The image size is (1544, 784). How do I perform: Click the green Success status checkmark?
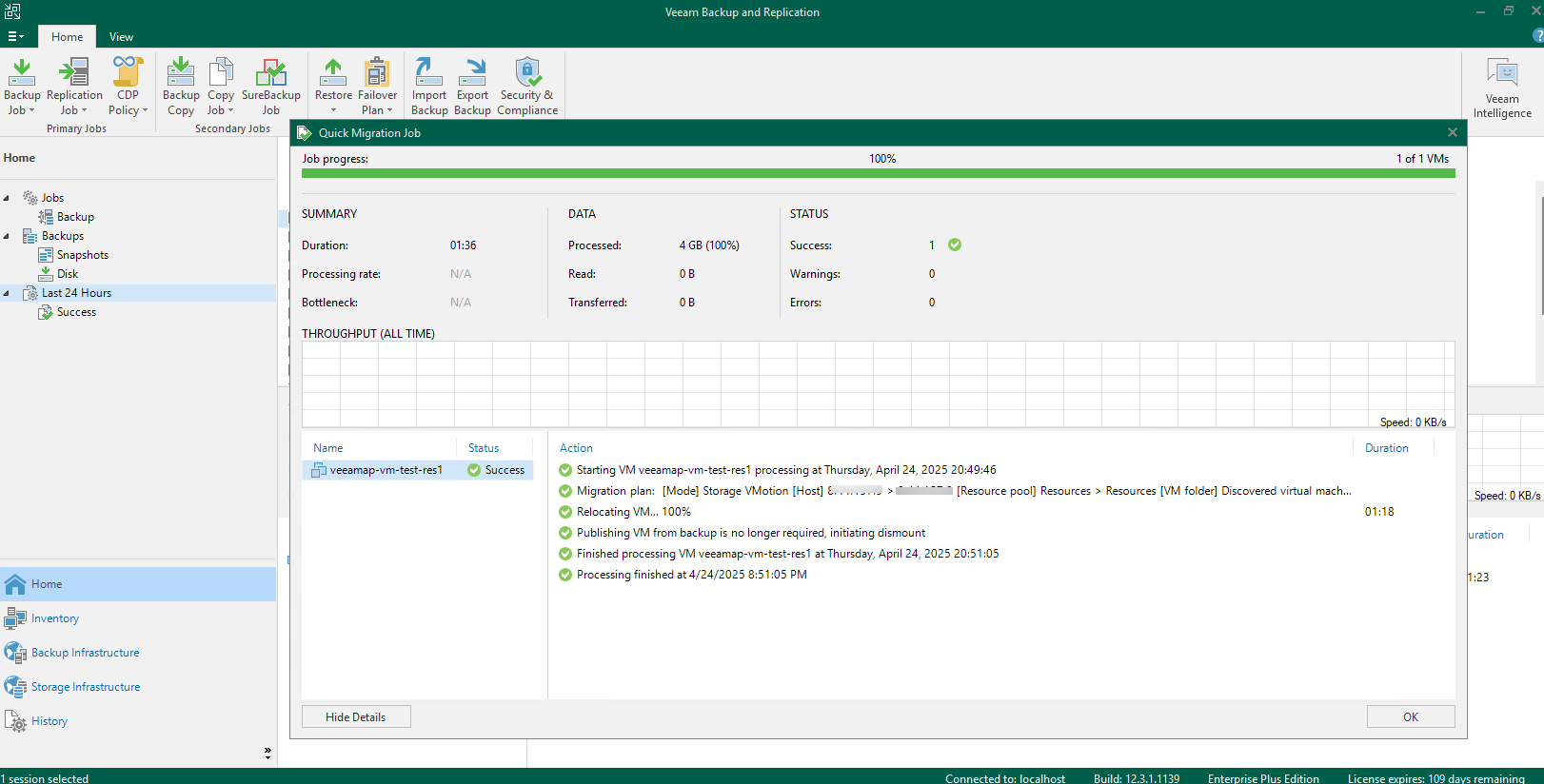[955, 245]
